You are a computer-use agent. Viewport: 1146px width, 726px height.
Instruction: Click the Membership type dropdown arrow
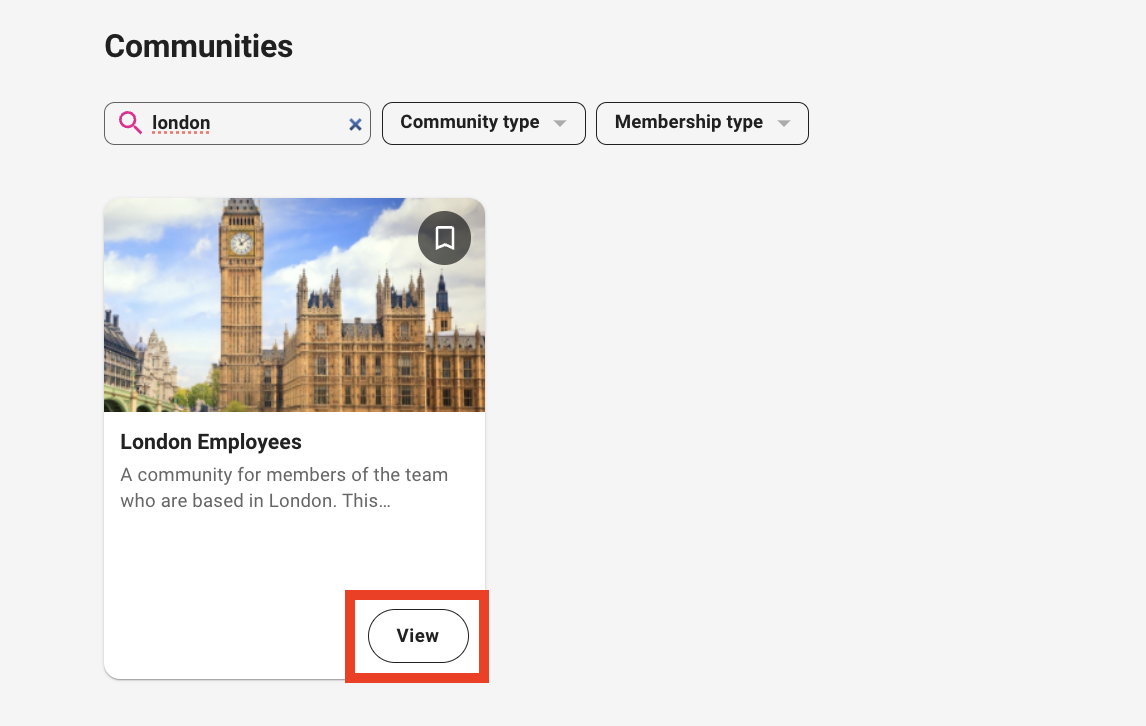click(x=784, y=123)
